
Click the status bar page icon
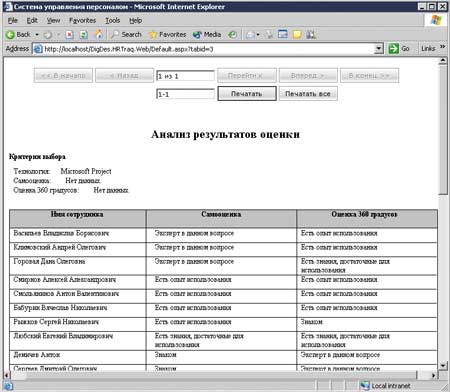pyautogui.click(x=8, y=386)
